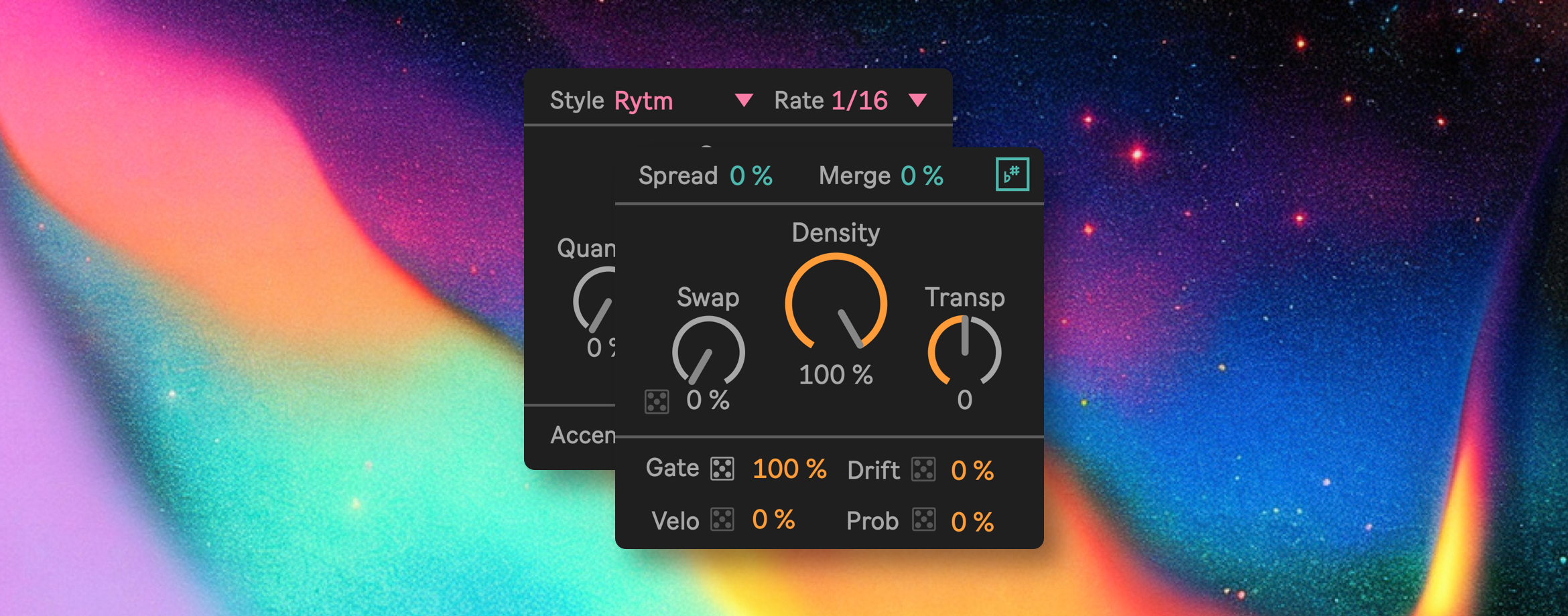This screenshot has height=616, width=1568.
Task: Click the Drift randomize dice icon
Action: 923,469
